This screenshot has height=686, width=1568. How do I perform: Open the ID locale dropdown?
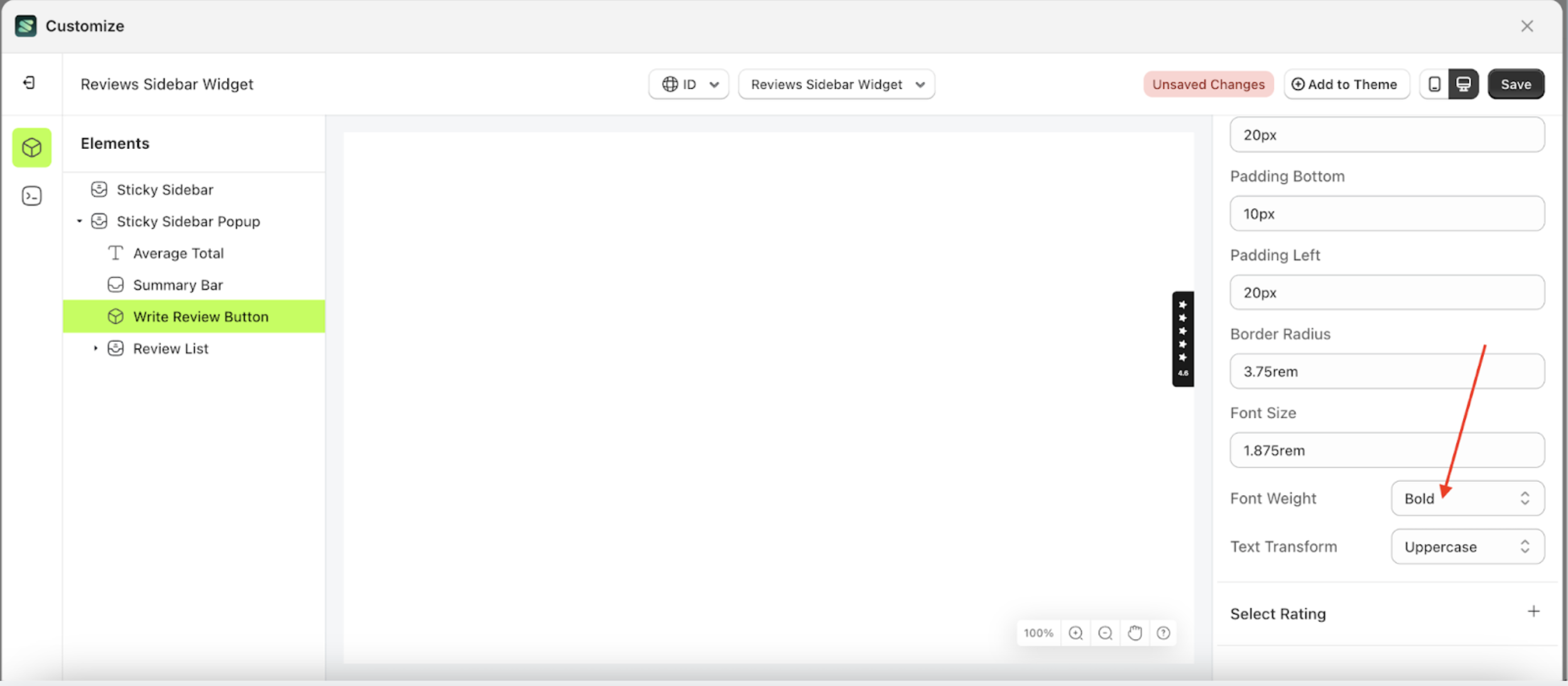[688, 84]
